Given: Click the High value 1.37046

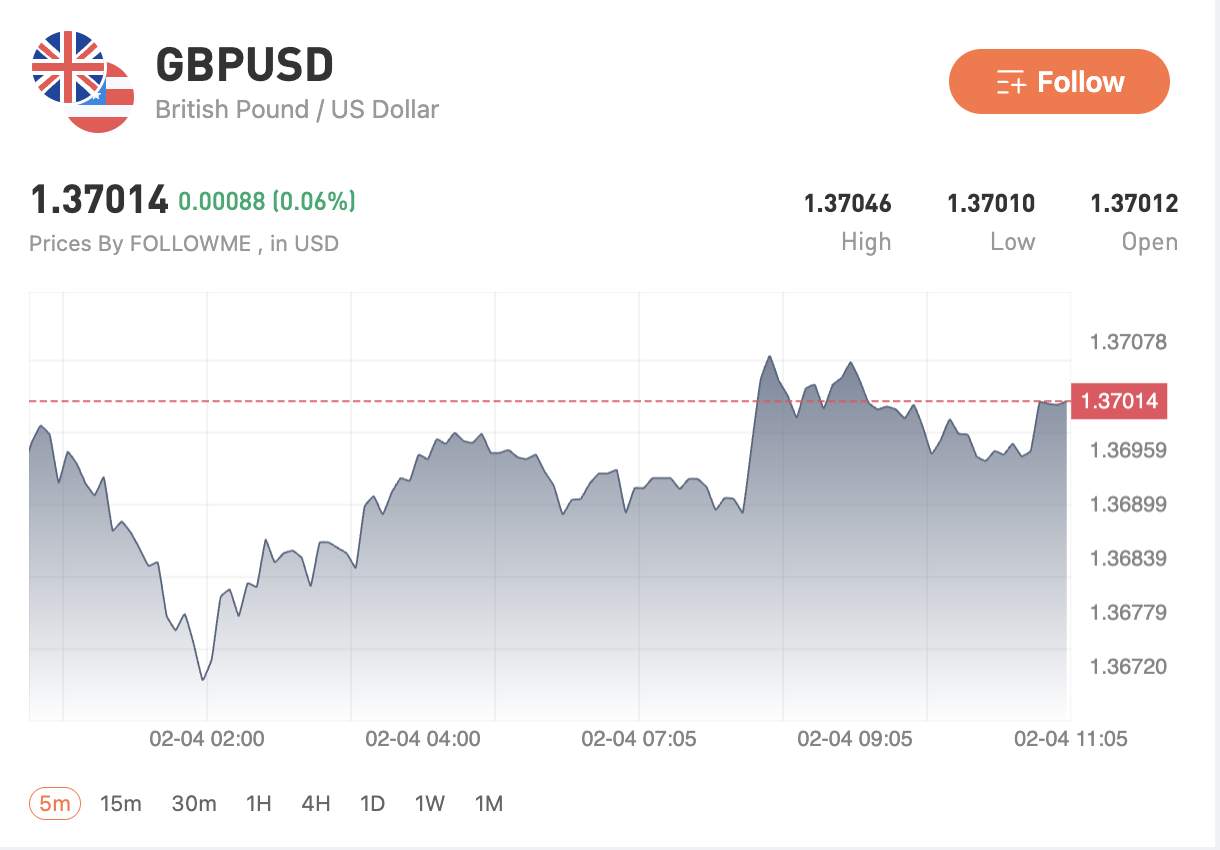Looking at the screenshot, I should [849, 203].
